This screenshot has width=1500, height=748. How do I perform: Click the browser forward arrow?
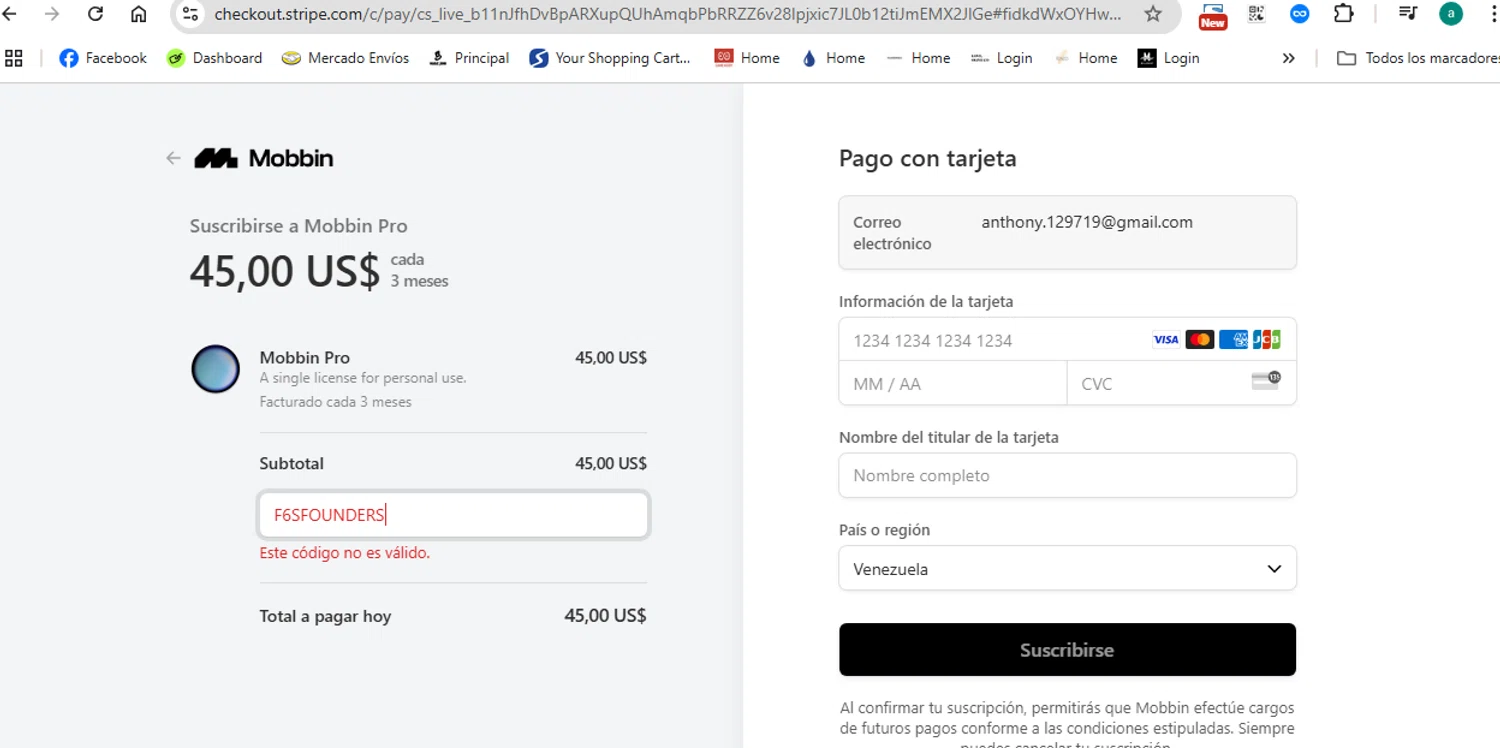[x=52, y=14]
